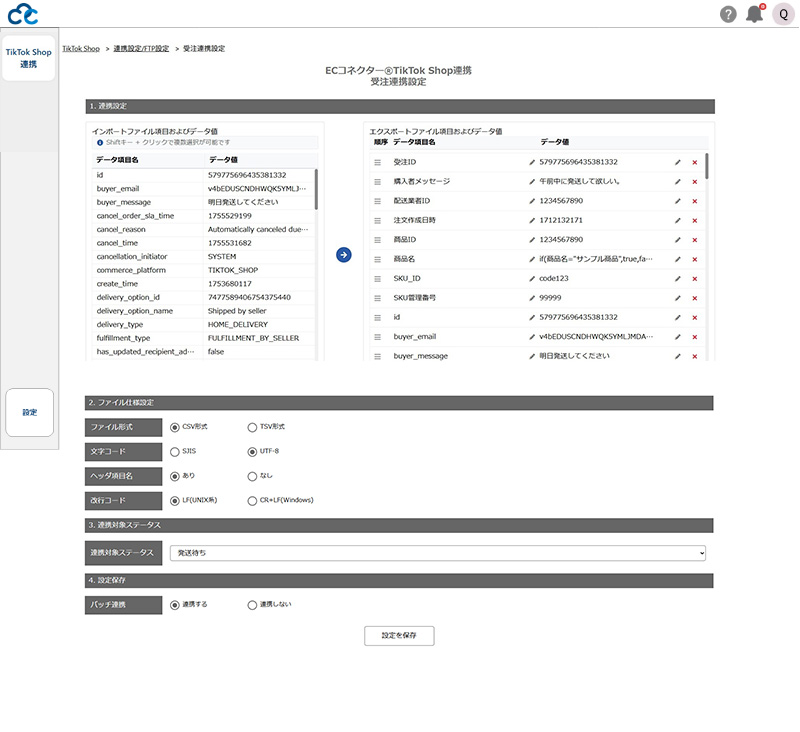Screen dimensions: 800x732
Task: Select TSV形式 file format
Action: (x=252, y=427)
